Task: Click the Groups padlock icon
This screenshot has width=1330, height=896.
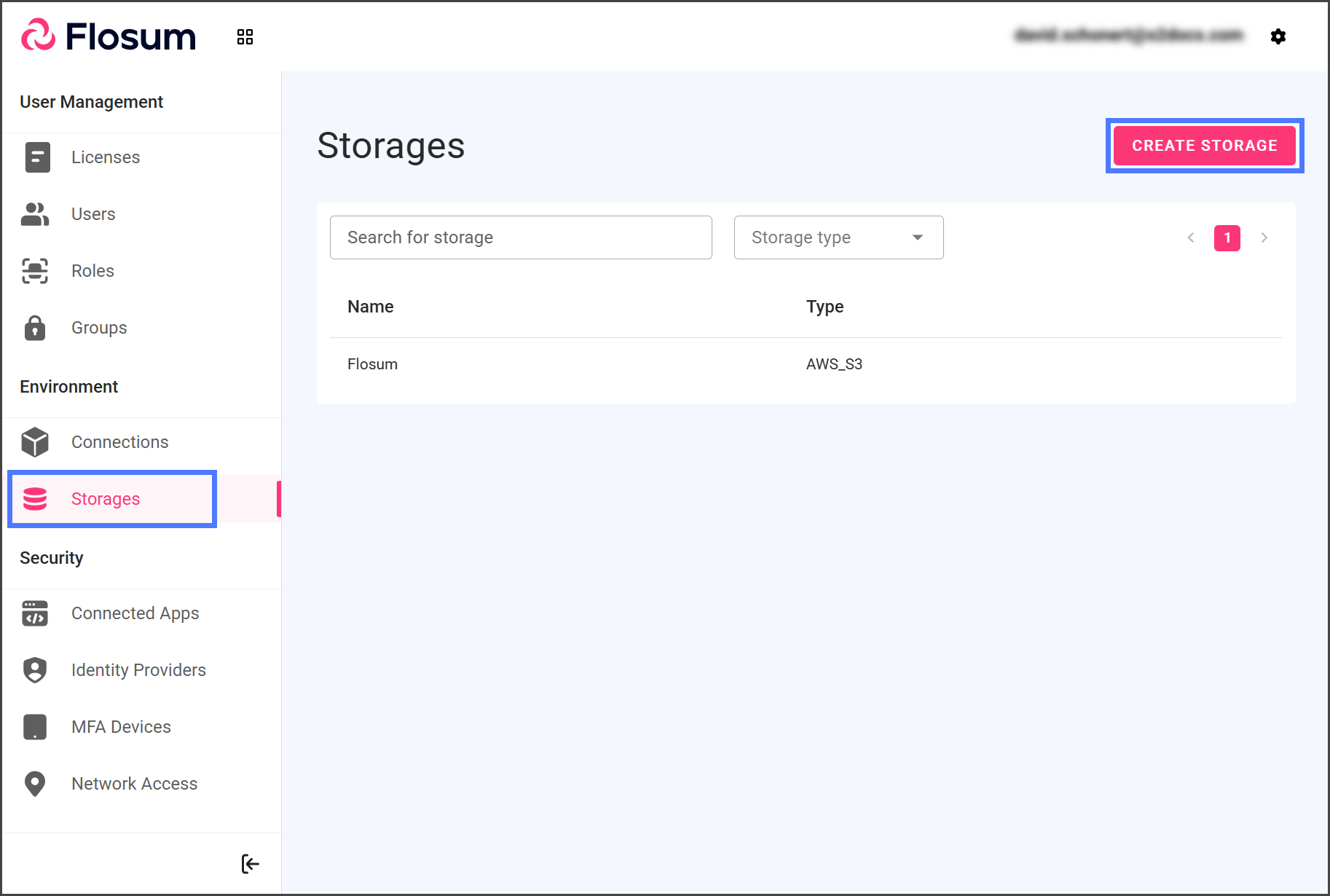Action: click(x=35, y=328)
